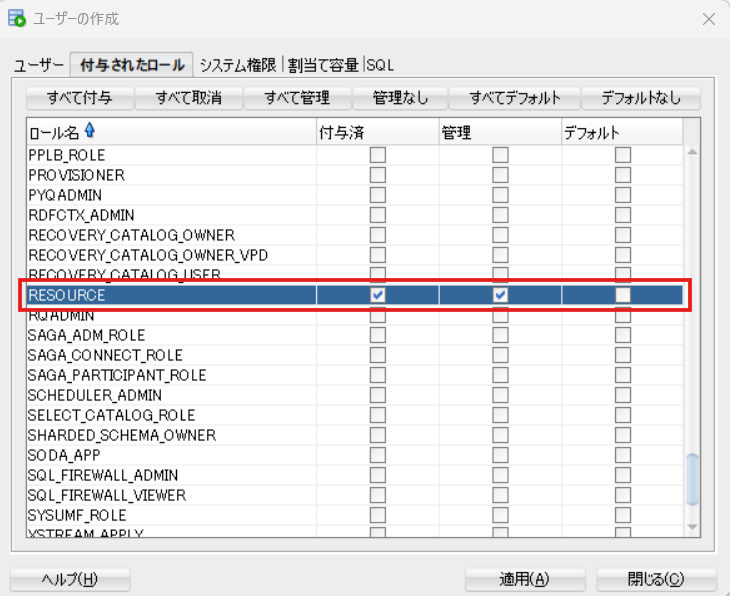Check 付与済 for SQL_FIREWALL_VIEWER
This screenshot has height=596, width=730.
coord(378,495)
